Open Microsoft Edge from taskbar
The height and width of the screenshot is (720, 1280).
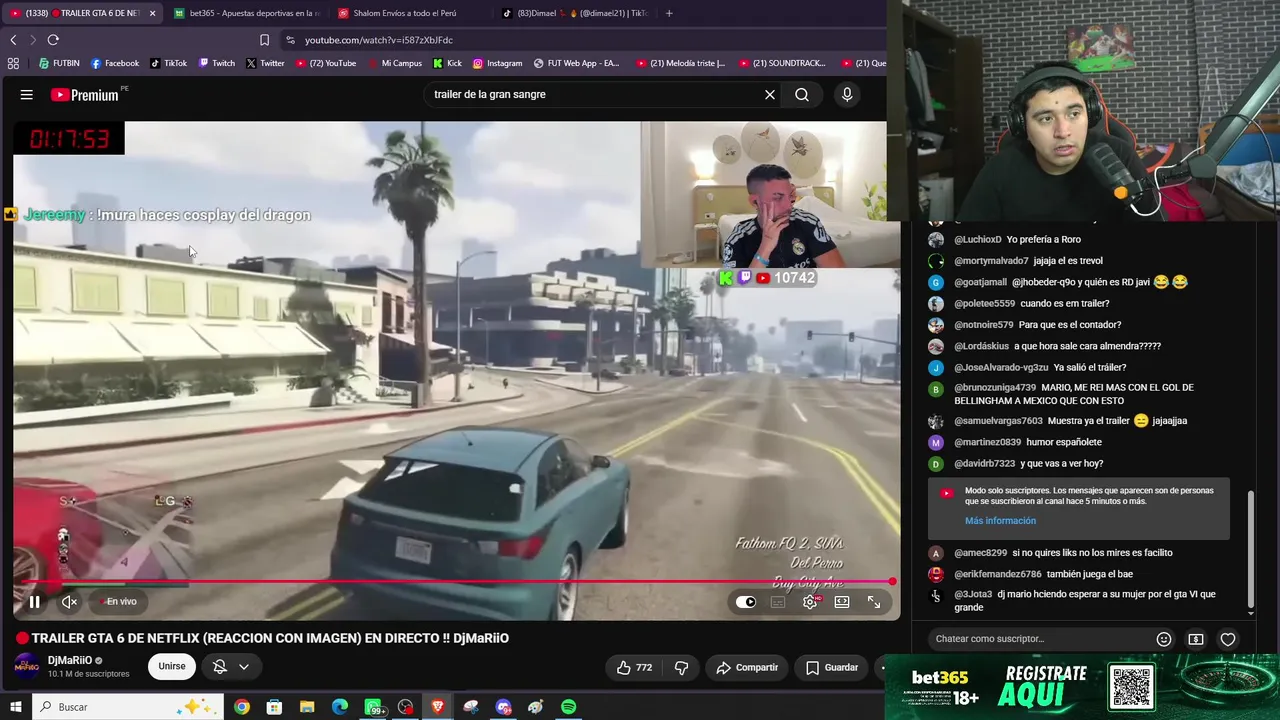click(x=340, y=707)
